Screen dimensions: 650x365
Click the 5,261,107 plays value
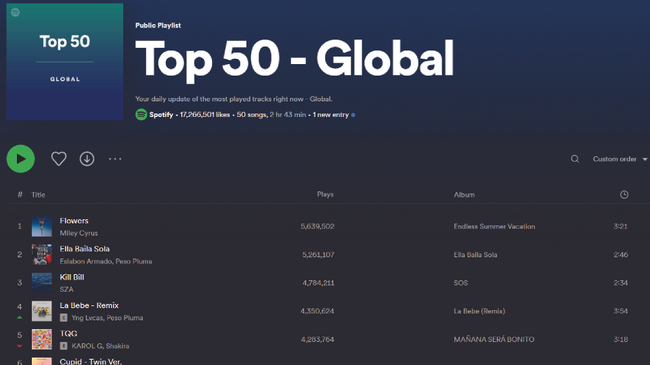tap(318, 255)
